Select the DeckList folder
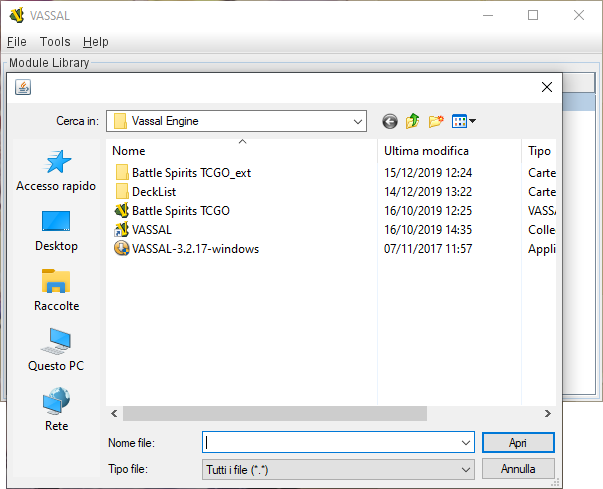Screen dimensions: 603x489 tap(145, 191)
